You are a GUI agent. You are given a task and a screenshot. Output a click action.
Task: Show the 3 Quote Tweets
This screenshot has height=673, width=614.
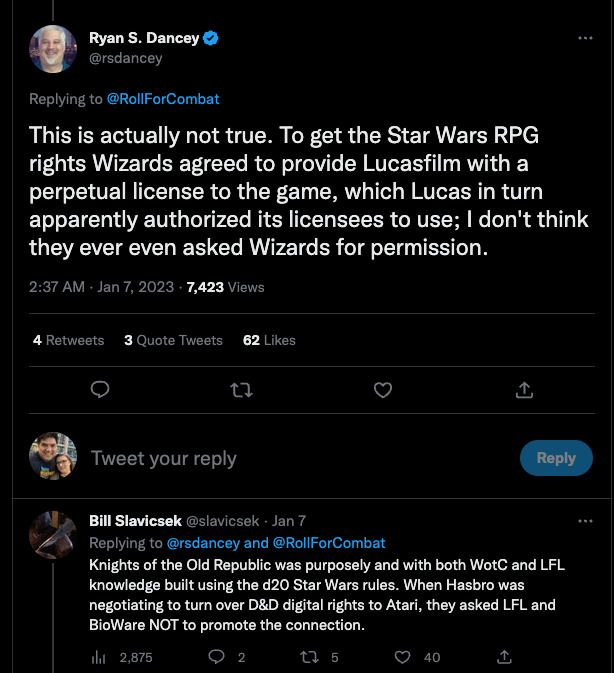click(173, 340)
